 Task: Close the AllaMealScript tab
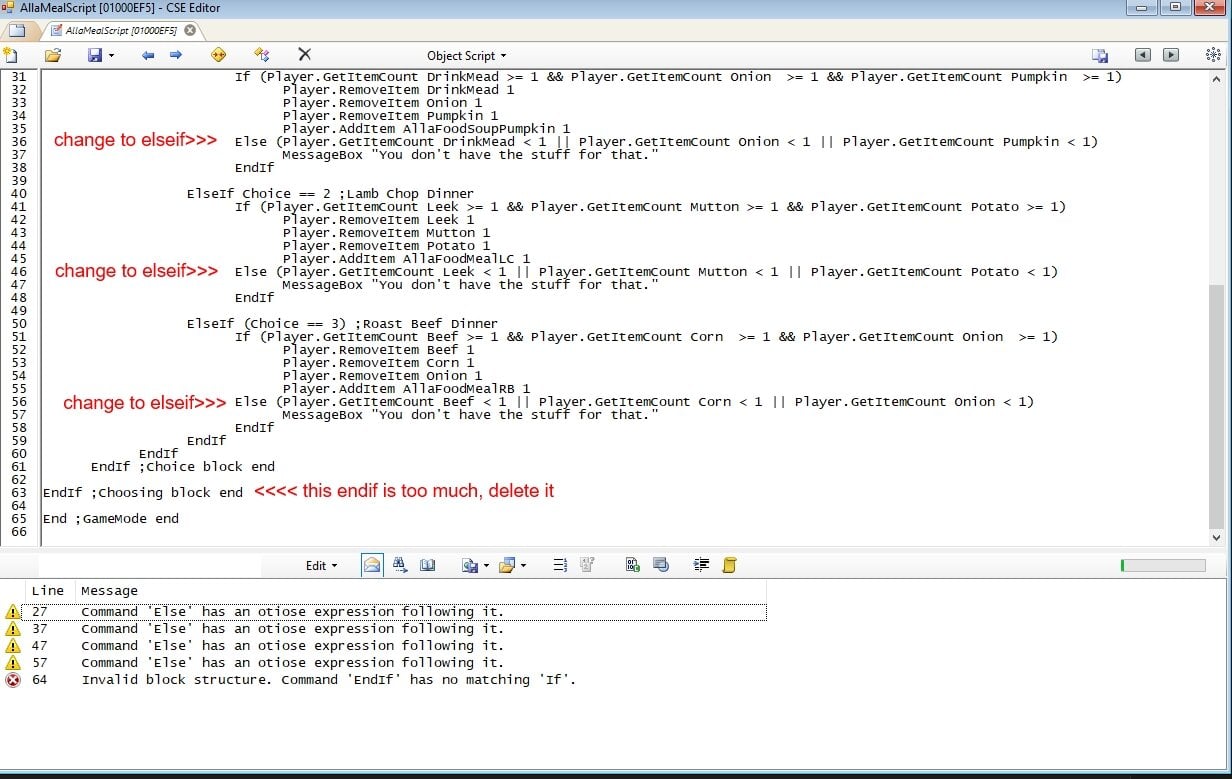tap(190, 30)
